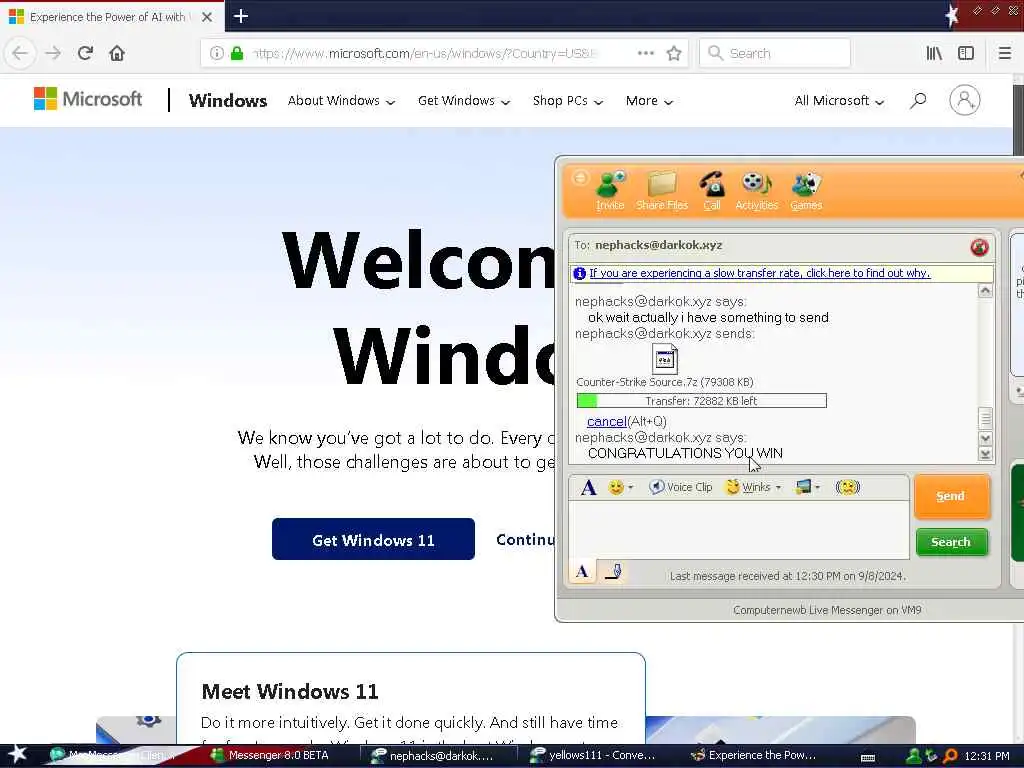Click the smiley emoticon icon
The image size is (1024, 768).
[615, 487]
